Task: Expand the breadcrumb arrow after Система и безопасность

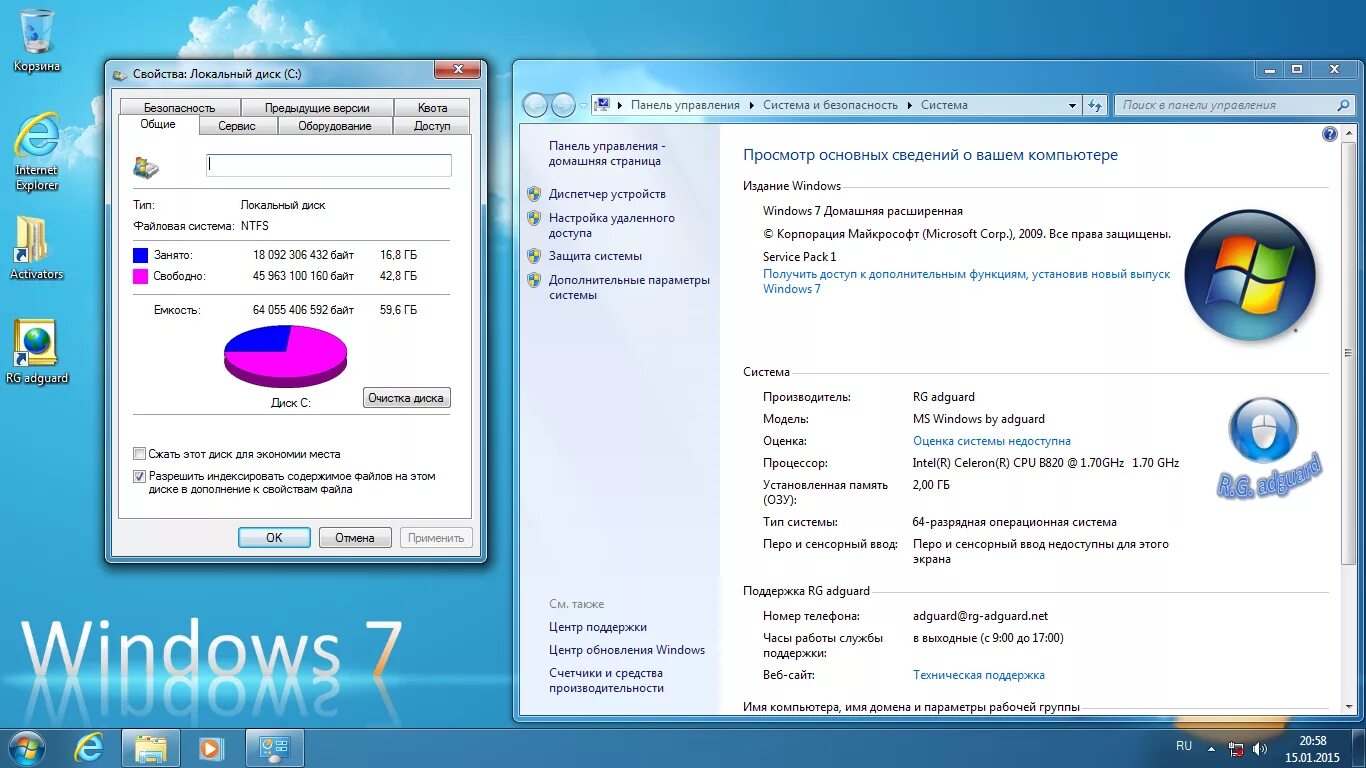Action: tap(910, 105)
